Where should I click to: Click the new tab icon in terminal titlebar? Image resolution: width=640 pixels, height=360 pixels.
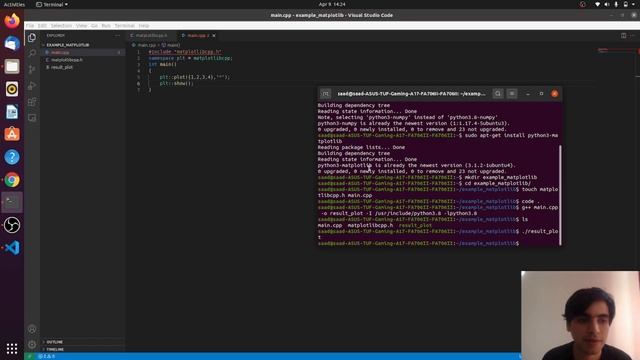(325, 94)
